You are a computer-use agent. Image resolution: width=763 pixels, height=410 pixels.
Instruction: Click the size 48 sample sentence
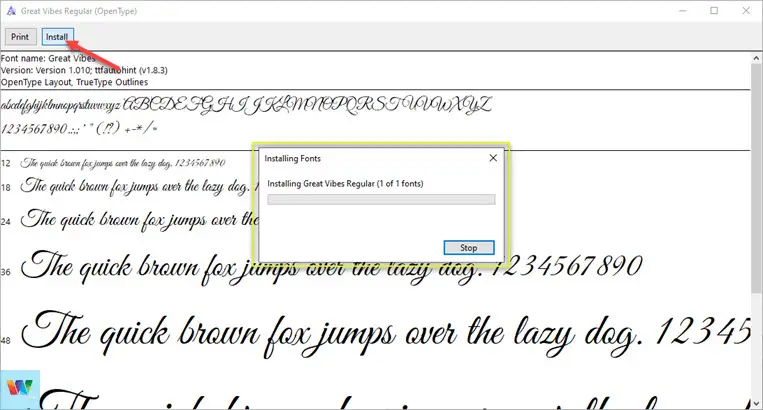(x=387, y=336)
